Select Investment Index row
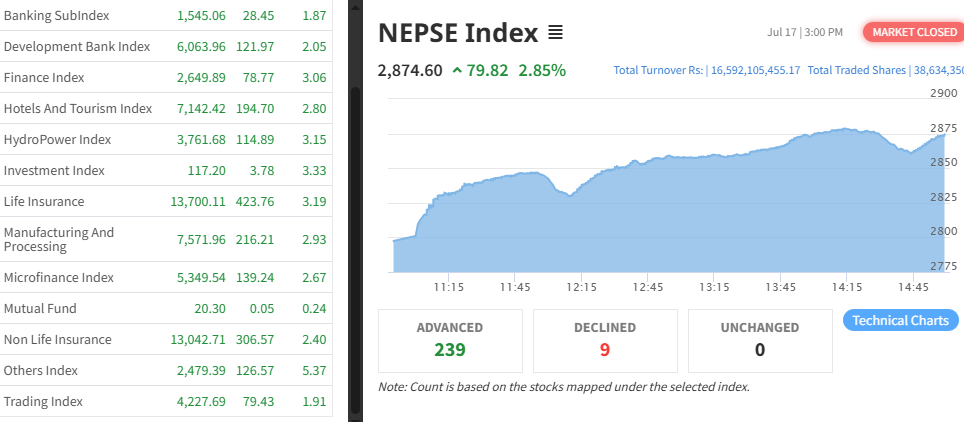964x422 pixels. pyautogui.click(x=54, y=171)
